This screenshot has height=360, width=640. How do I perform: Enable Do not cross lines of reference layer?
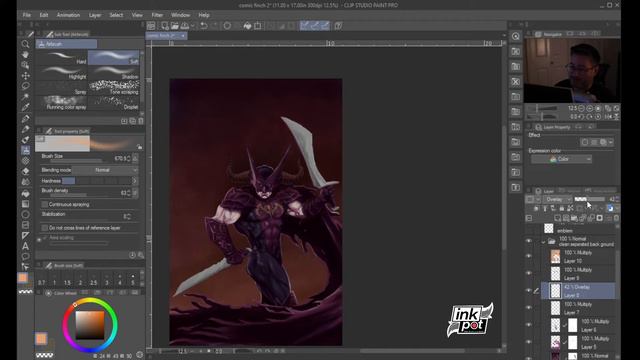(45, 228)
